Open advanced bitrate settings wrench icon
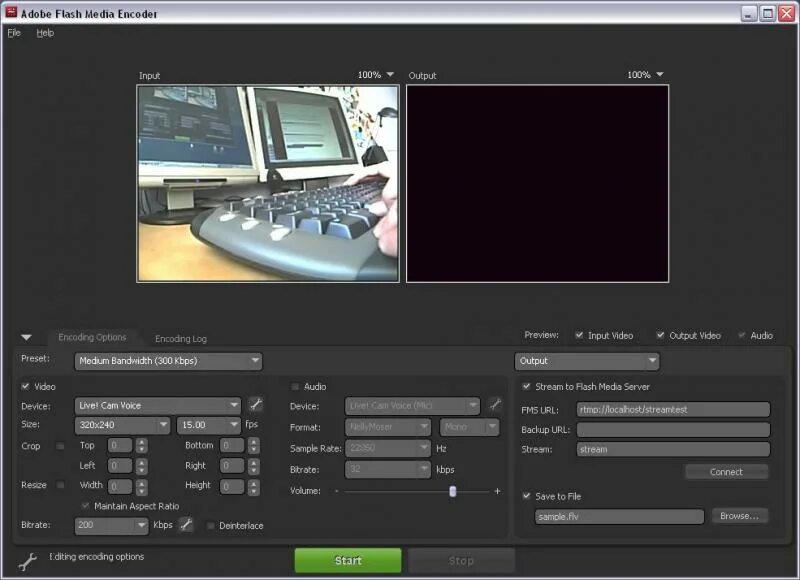This screenshot has height=580, width=800. click(x=186, y=524)
